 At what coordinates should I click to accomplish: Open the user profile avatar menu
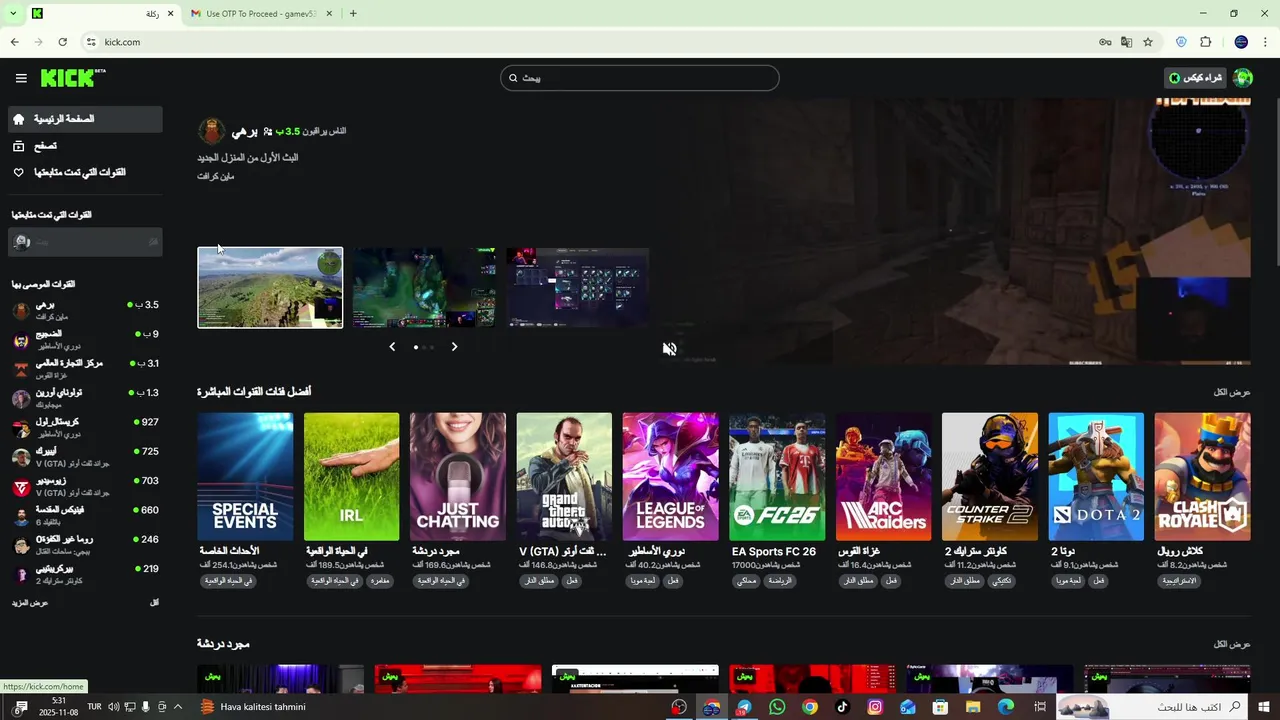point(1243,78)
